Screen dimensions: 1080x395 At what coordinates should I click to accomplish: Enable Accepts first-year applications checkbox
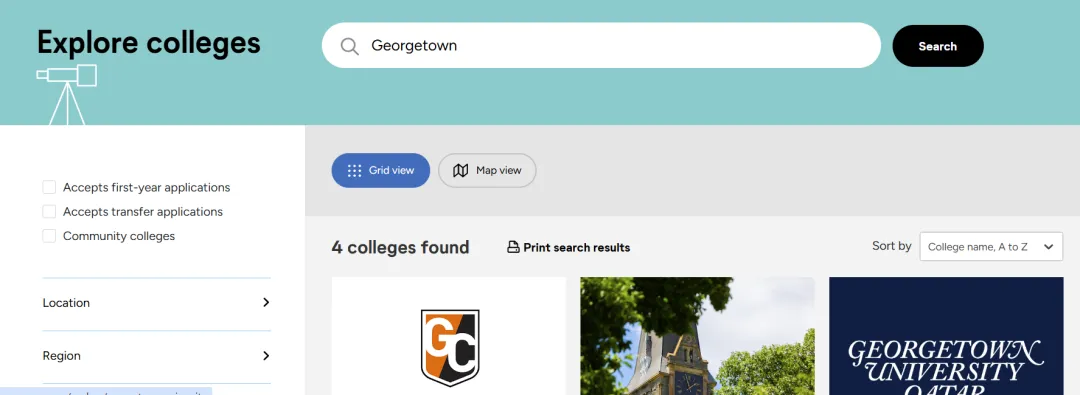tap(49, 188)
